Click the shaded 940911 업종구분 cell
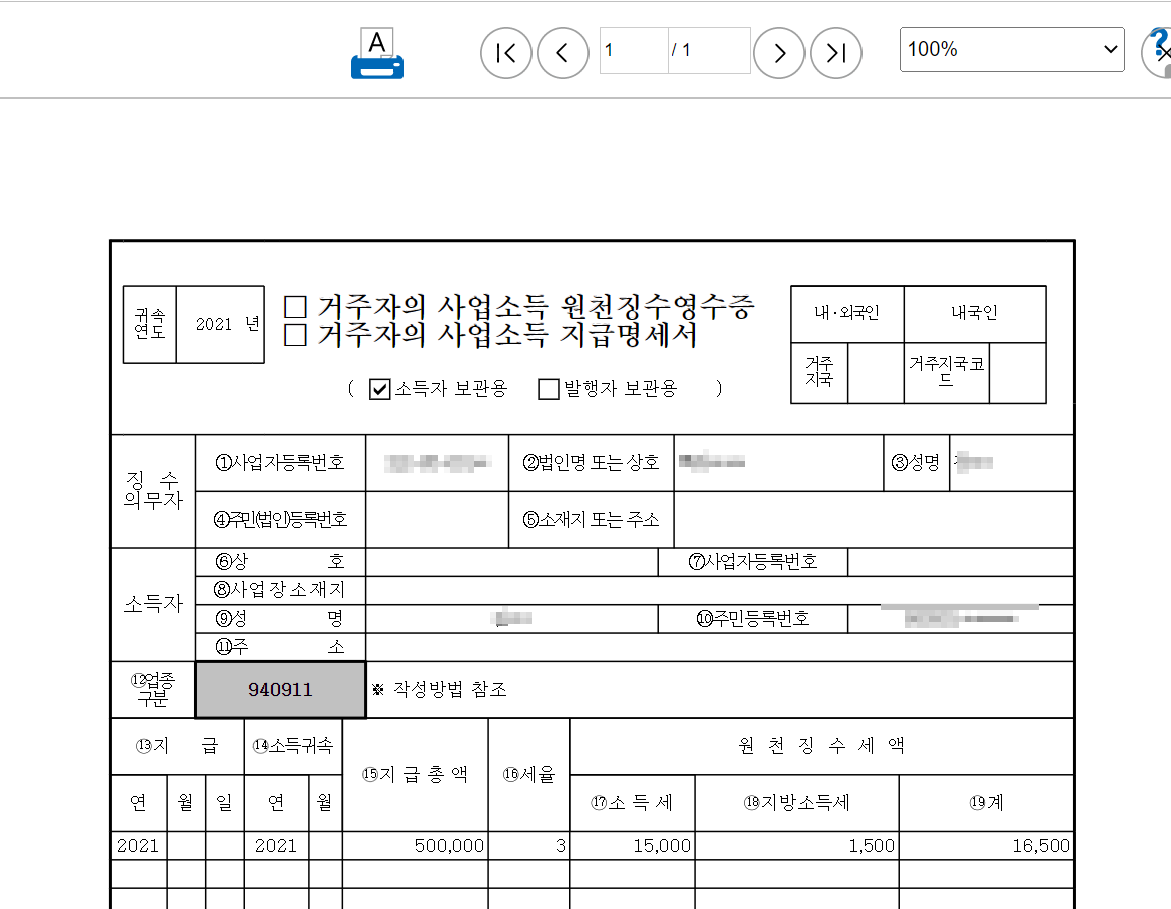Screen dimensions: 1171x909 [x=280, y=689]
